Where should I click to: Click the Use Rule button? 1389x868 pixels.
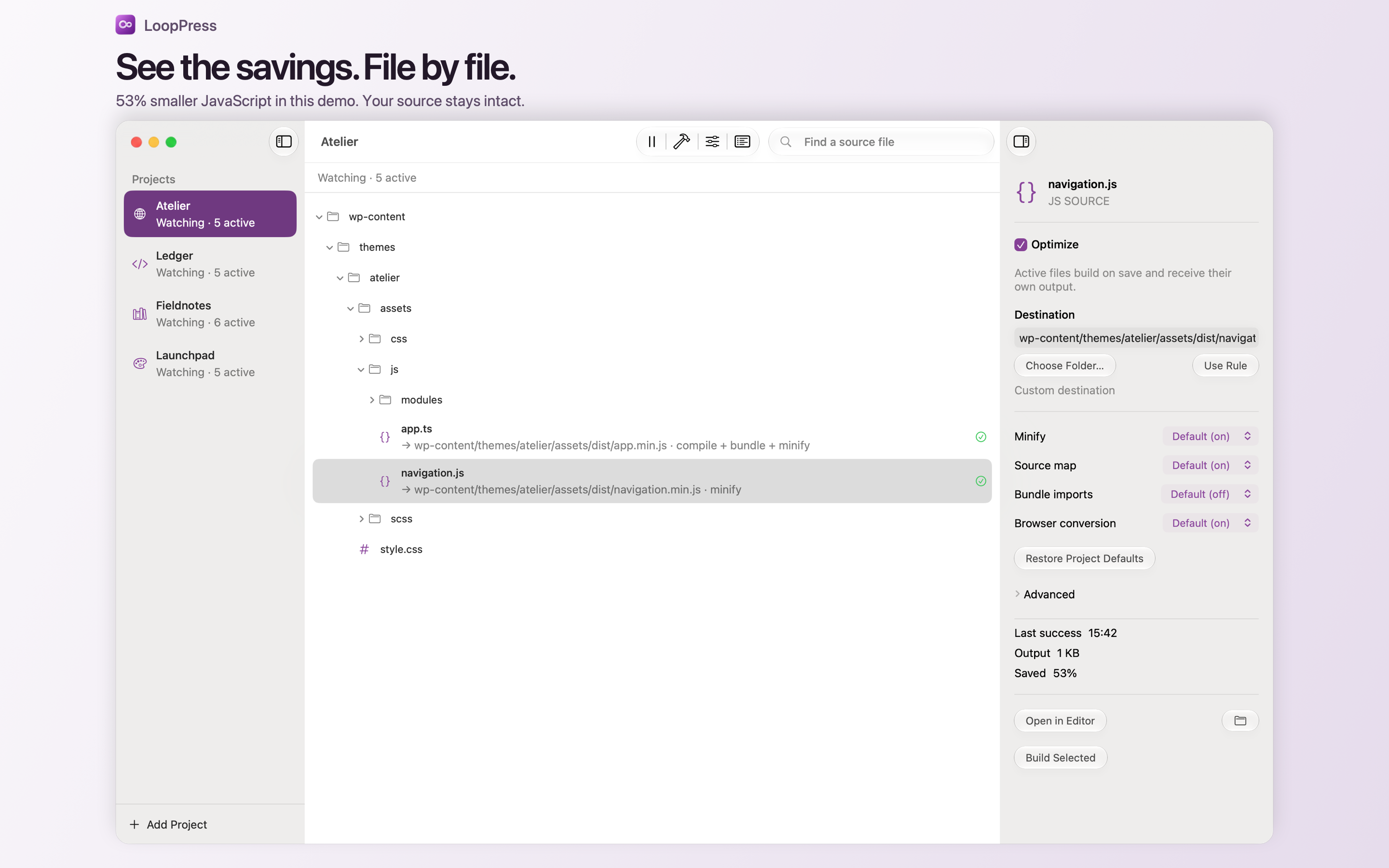coord(1225,366)
